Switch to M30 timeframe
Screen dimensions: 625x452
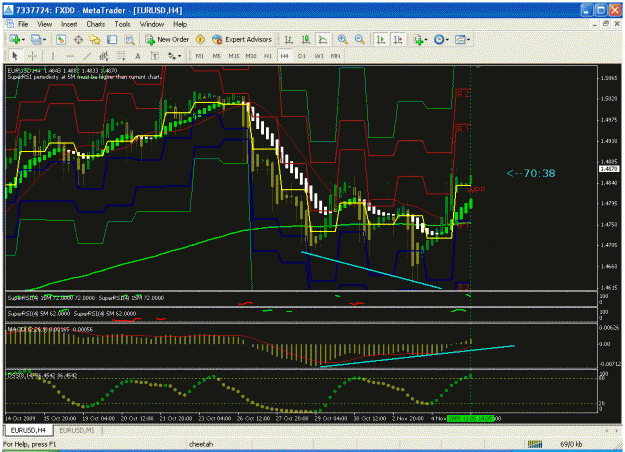tap(251, 56)
